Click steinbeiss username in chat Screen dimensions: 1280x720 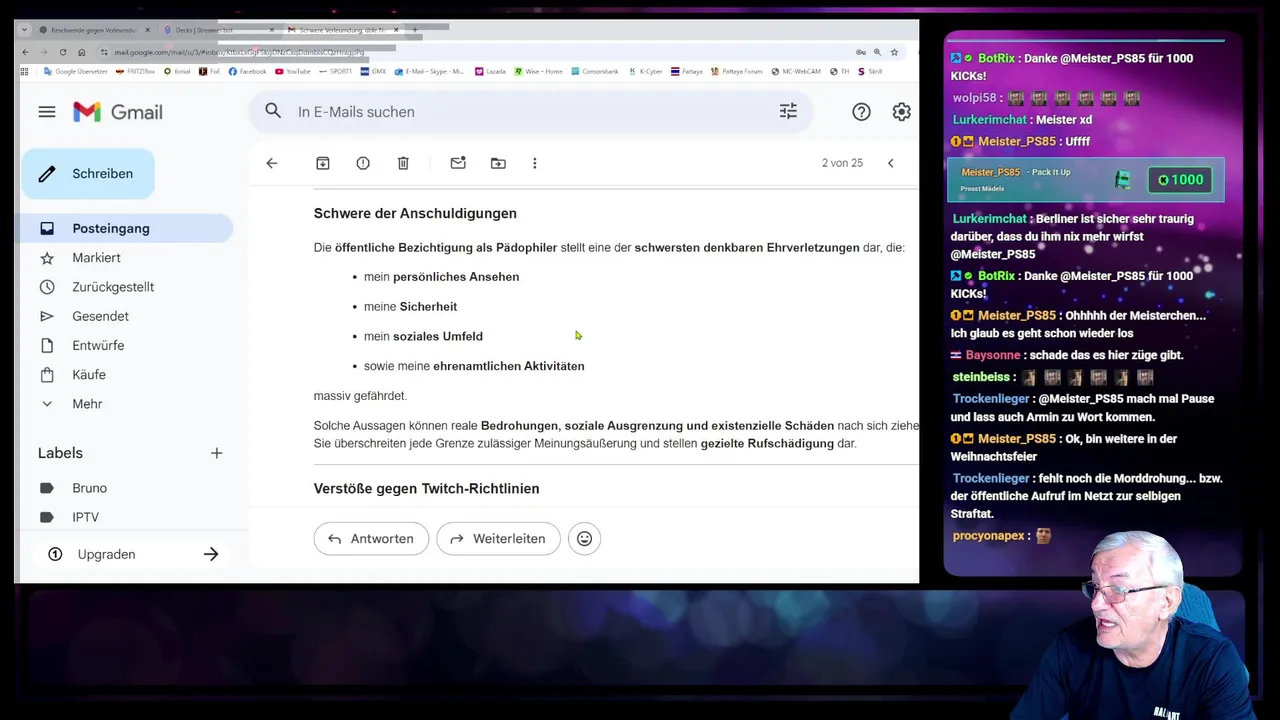(x=981, y=377)
